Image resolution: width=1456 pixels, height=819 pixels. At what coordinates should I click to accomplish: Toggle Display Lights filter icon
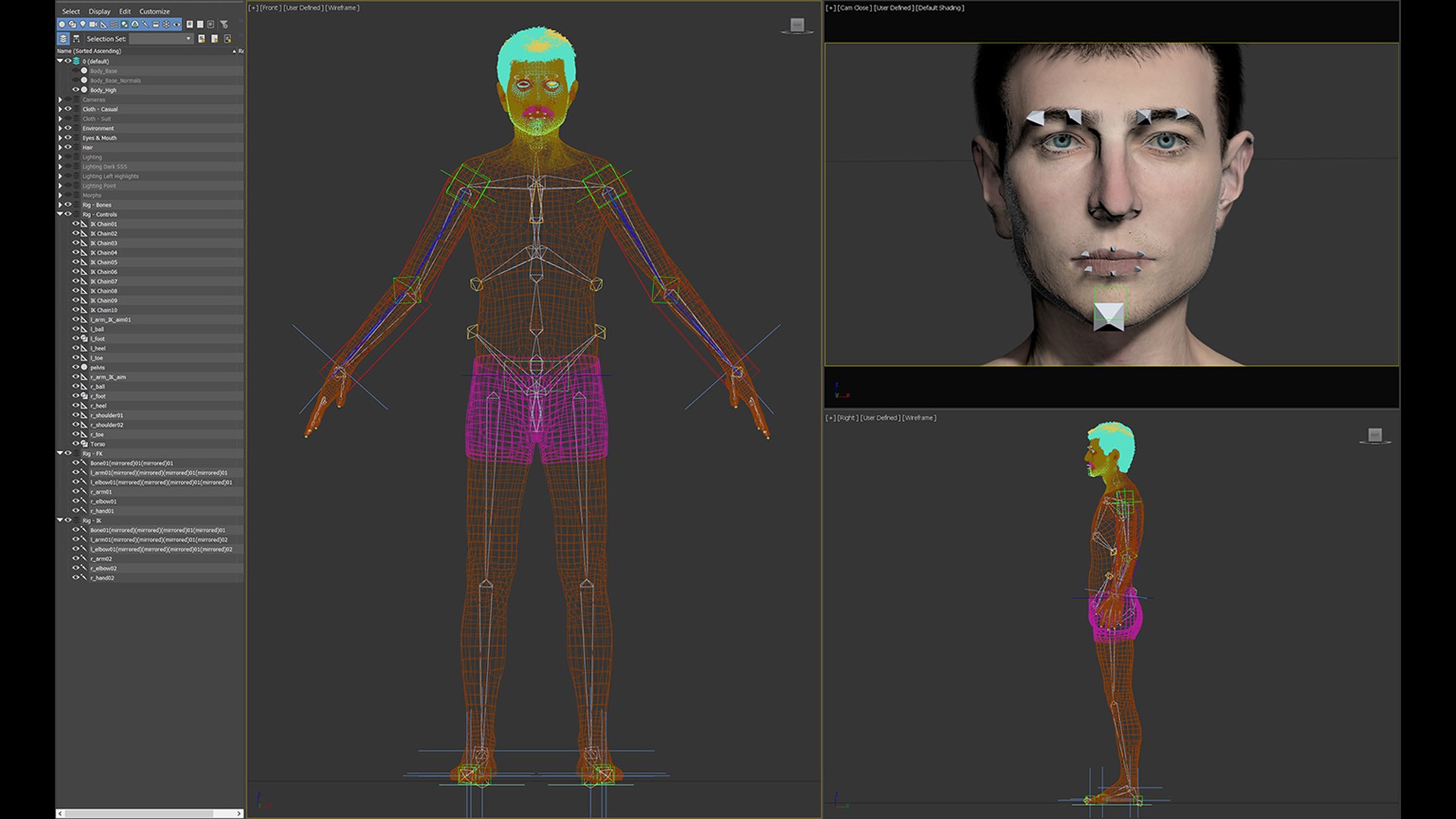[83, 24]
